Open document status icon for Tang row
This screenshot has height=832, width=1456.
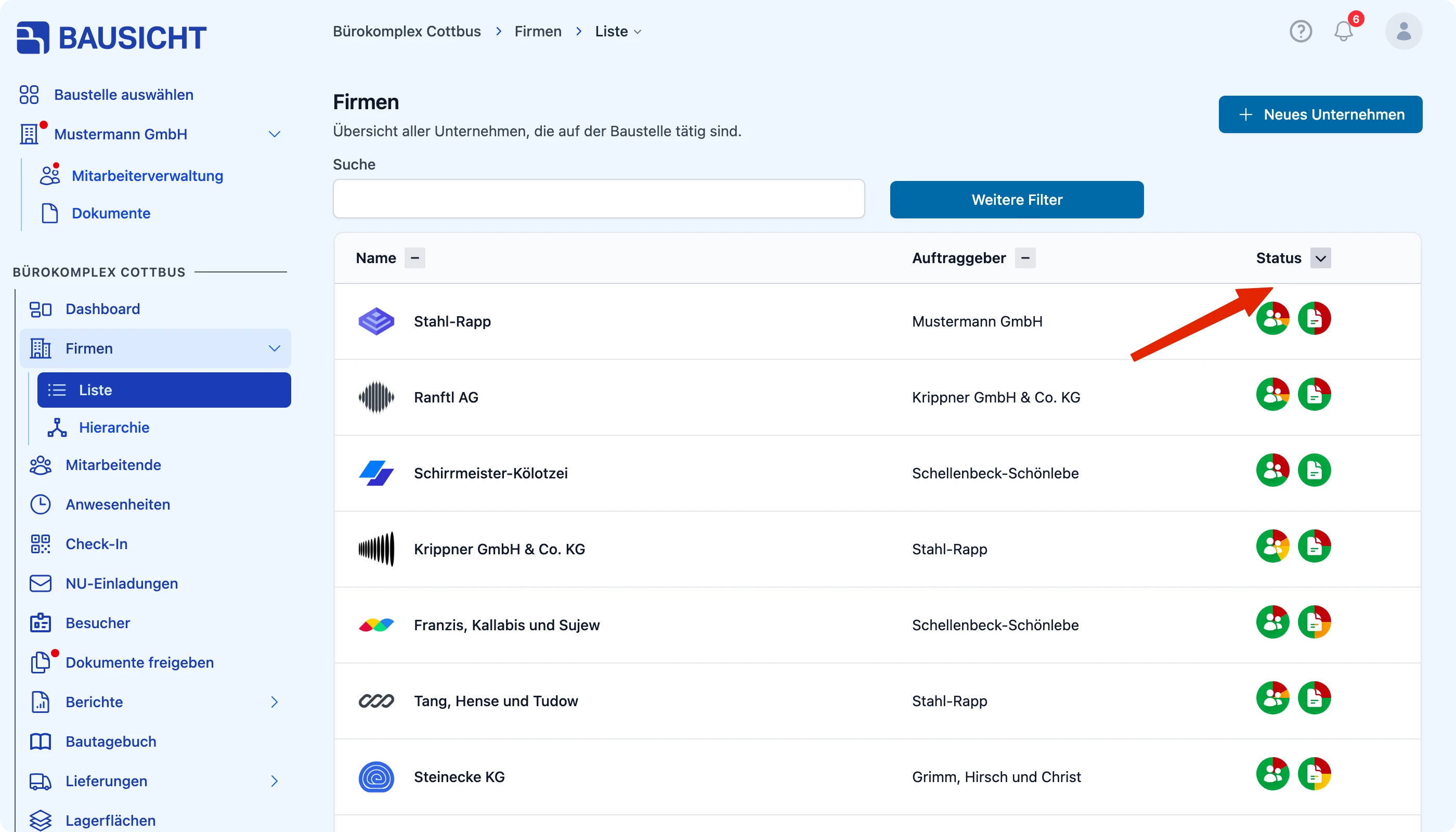pyautogui.click(x=1314, y=698)
